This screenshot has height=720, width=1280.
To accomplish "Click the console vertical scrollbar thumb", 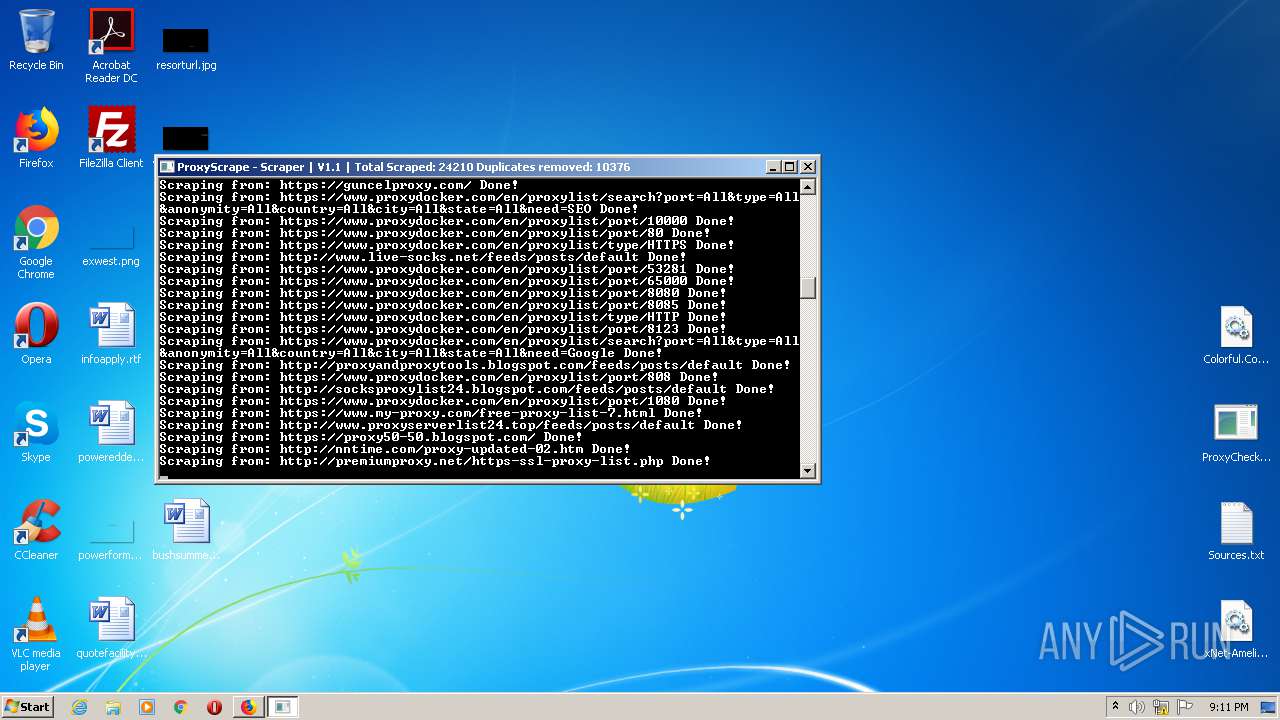I will 808,287.
